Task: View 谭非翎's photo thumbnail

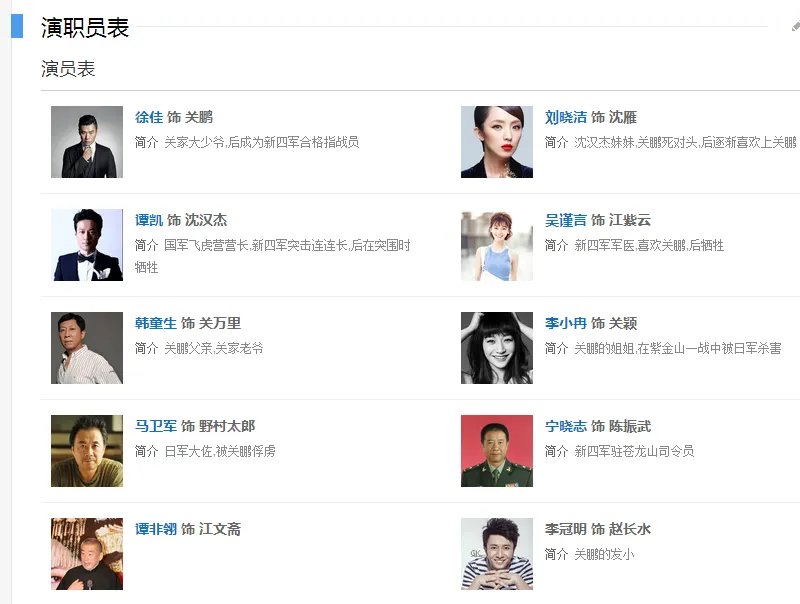Action: [x=87, y=554]
